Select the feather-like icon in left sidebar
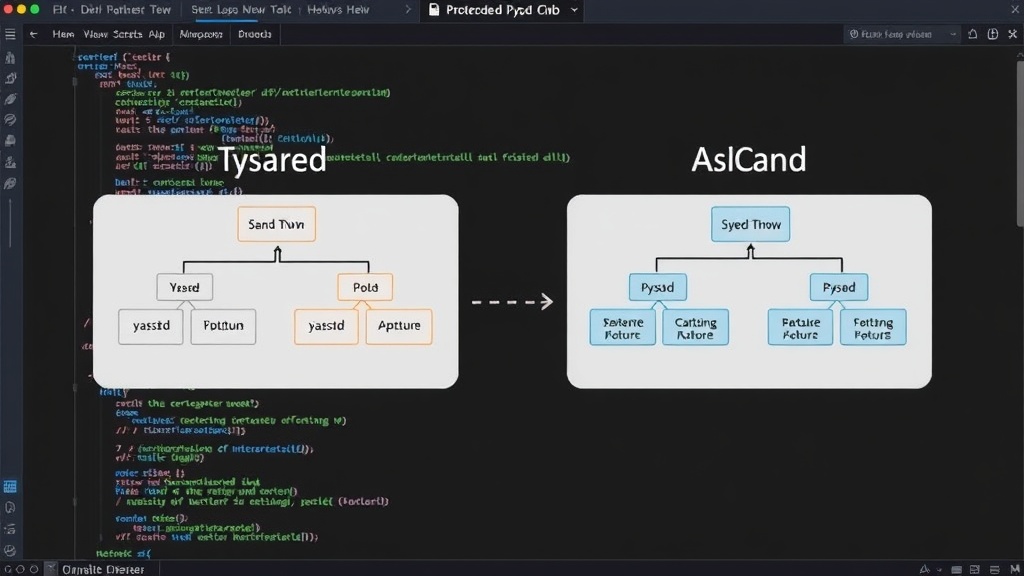This screenshot has height=576, width=1024. point(10,99)
